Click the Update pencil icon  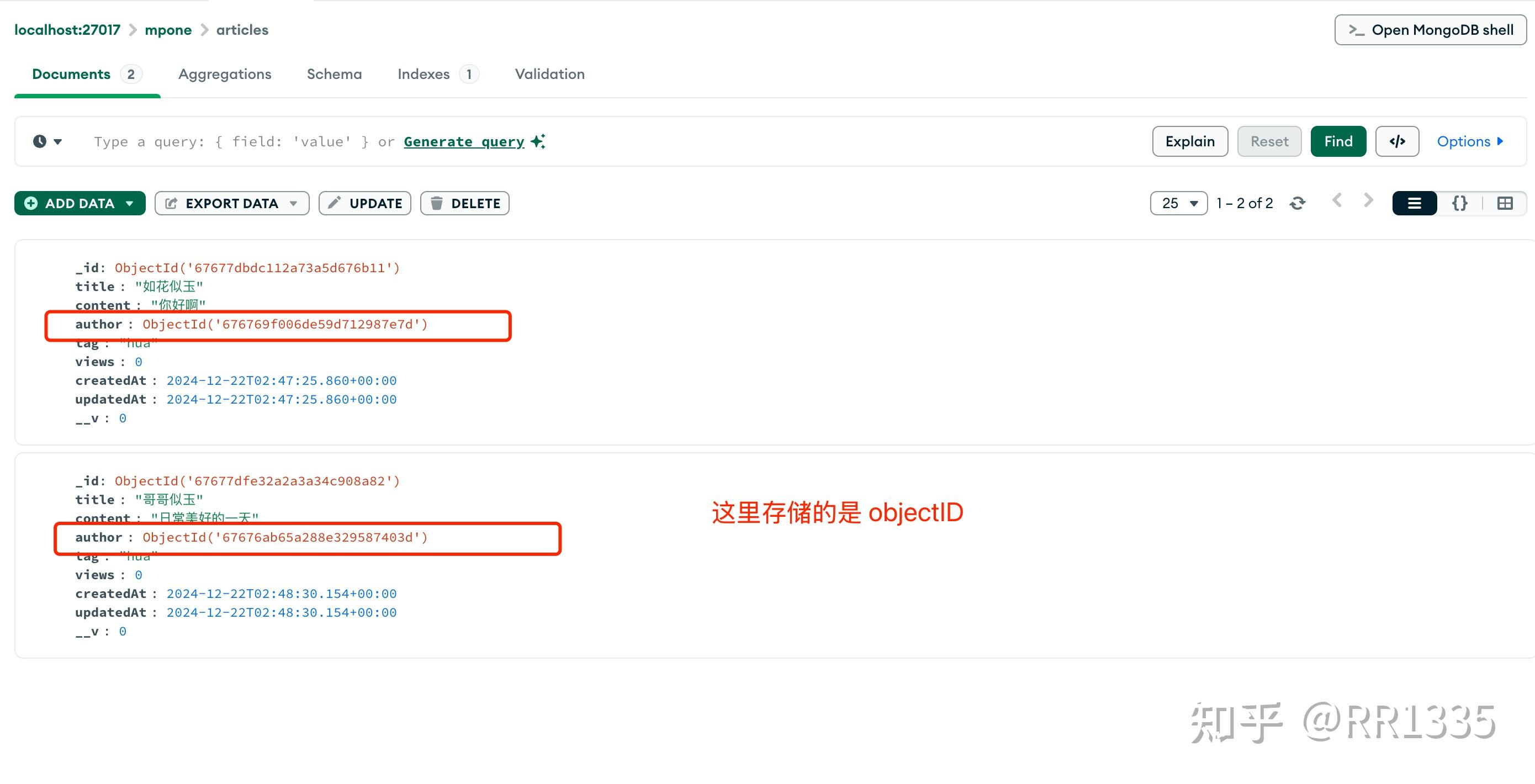(x=335, y=203)
